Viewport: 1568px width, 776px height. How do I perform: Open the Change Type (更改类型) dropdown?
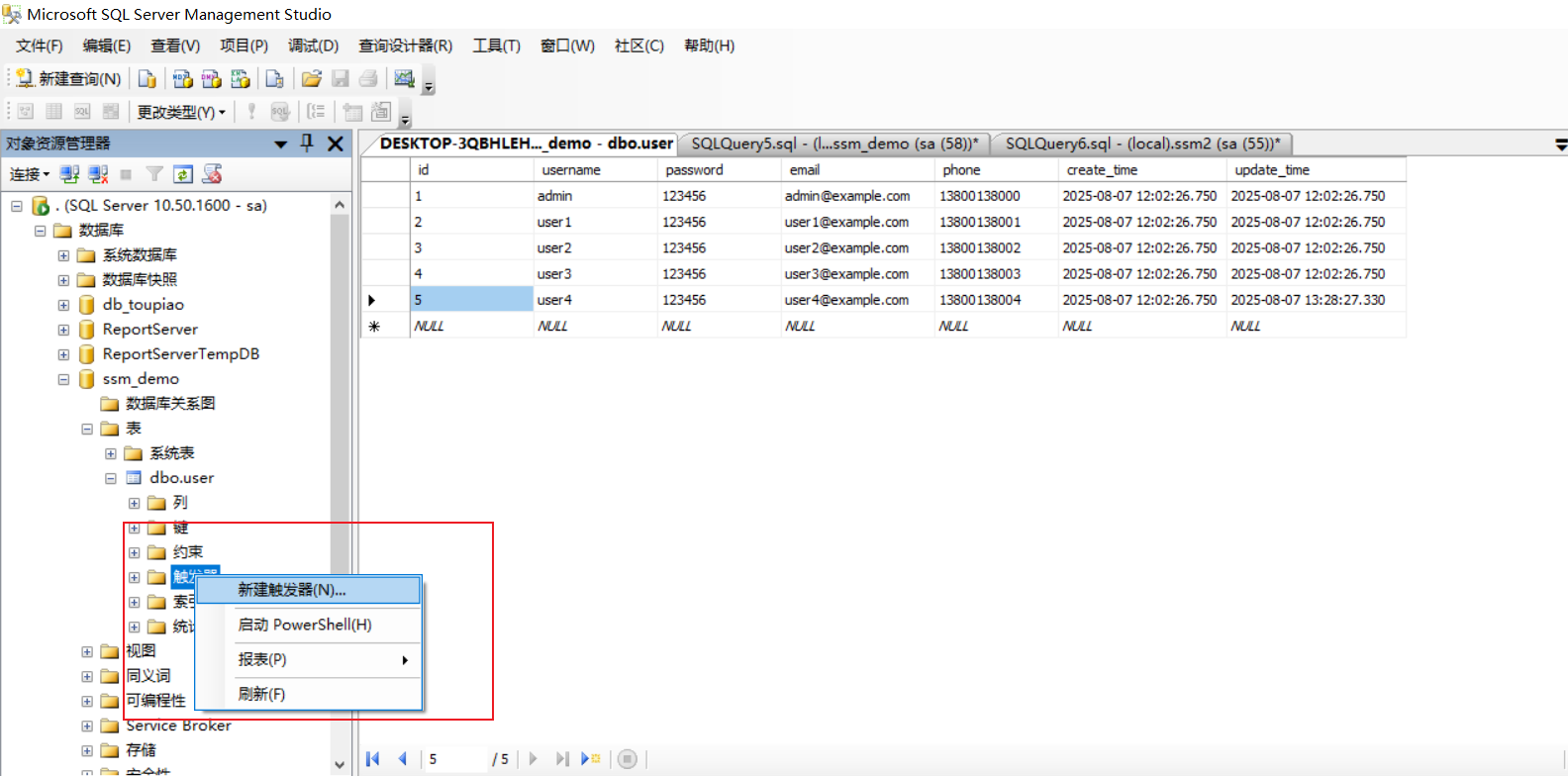pos(181,112)
